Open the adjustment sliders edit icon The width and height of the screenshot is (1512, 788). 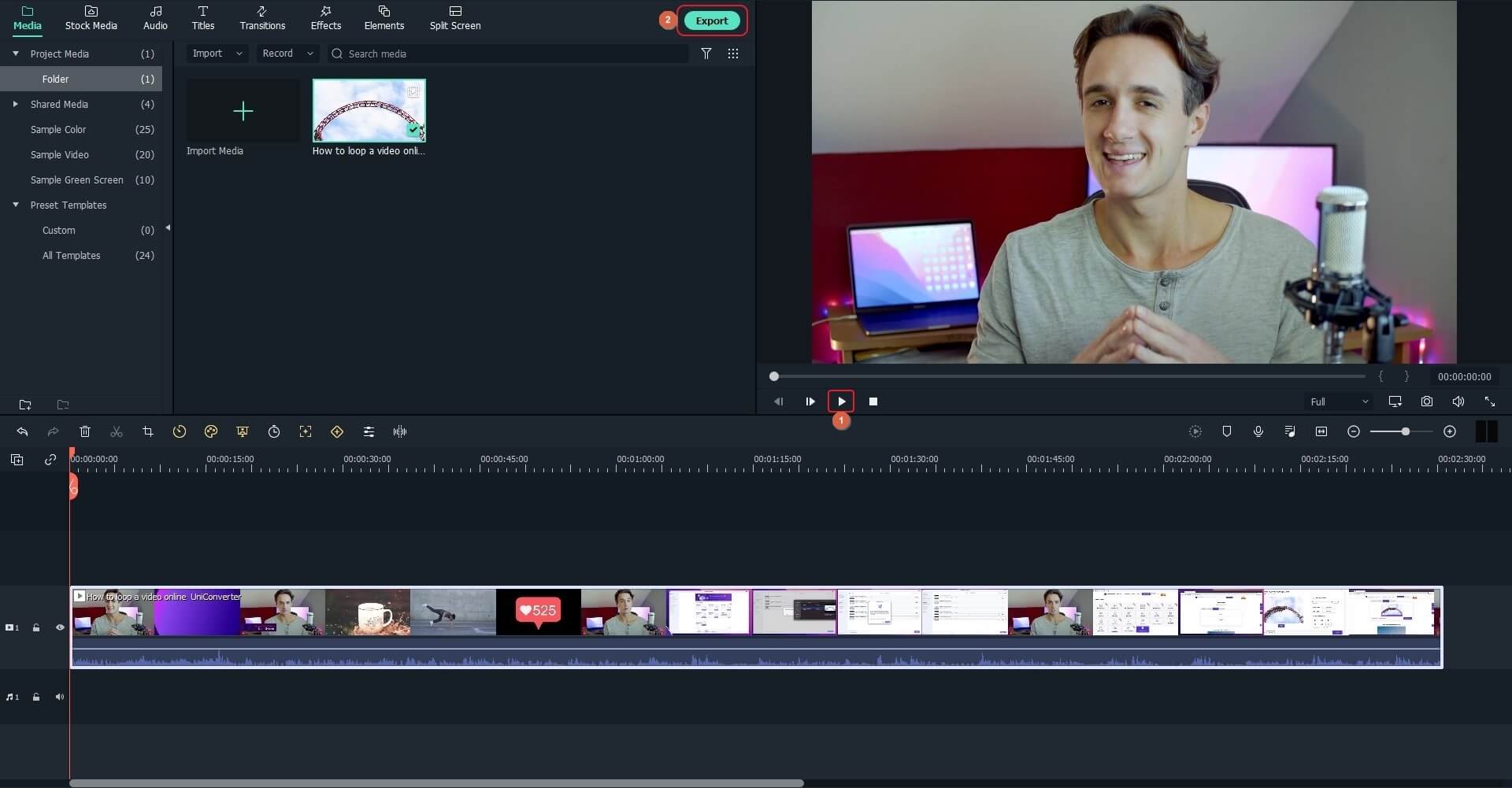click(369, 431)
